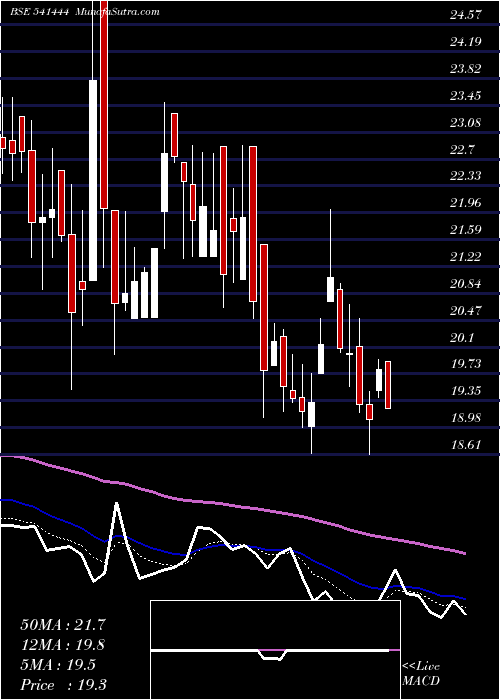500x700 pixels.
Task: Click the 23.45 price axis label
Action: (465, 96)
